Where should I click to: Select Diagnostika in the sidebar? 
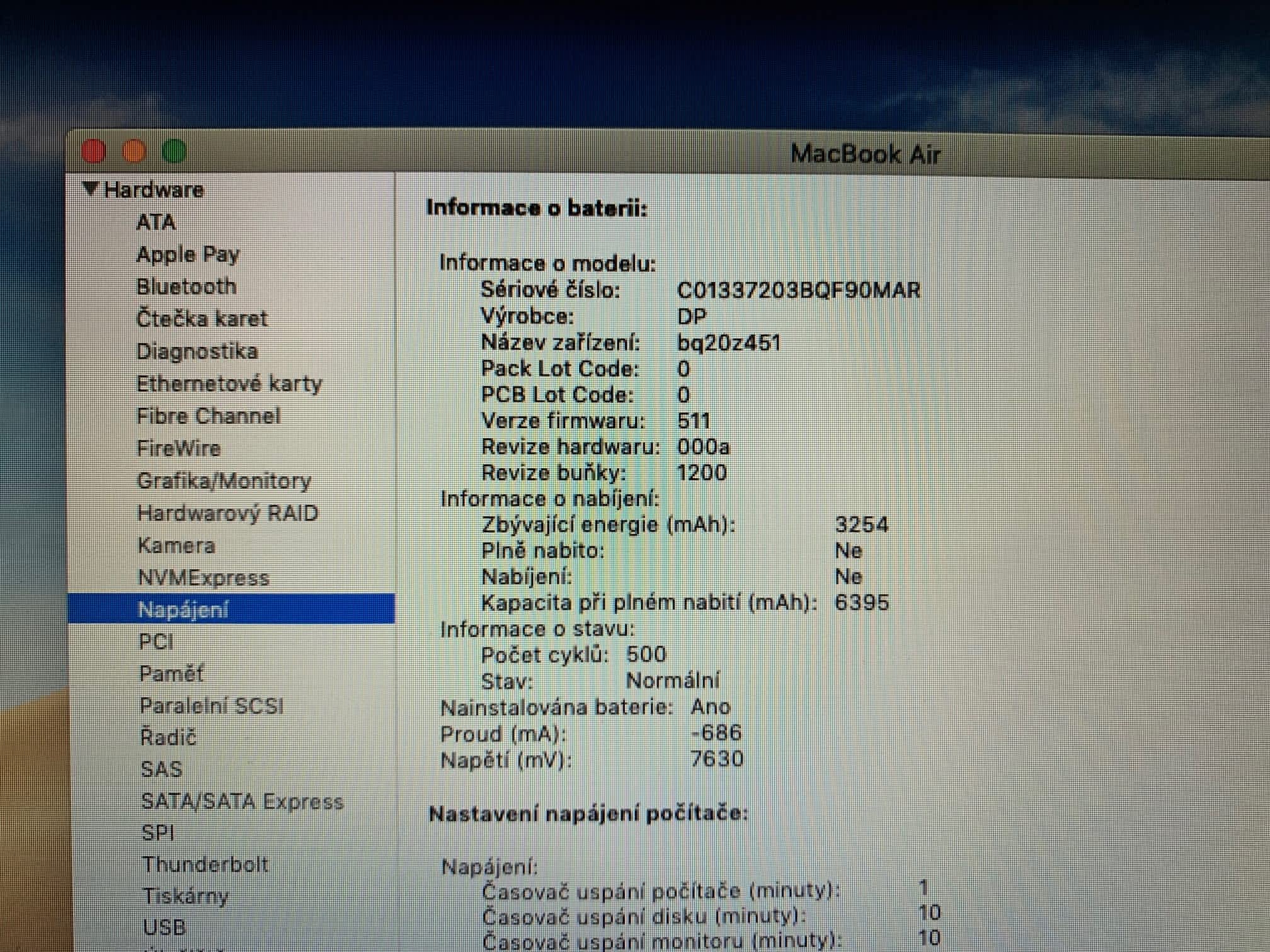tap(197, 351)
